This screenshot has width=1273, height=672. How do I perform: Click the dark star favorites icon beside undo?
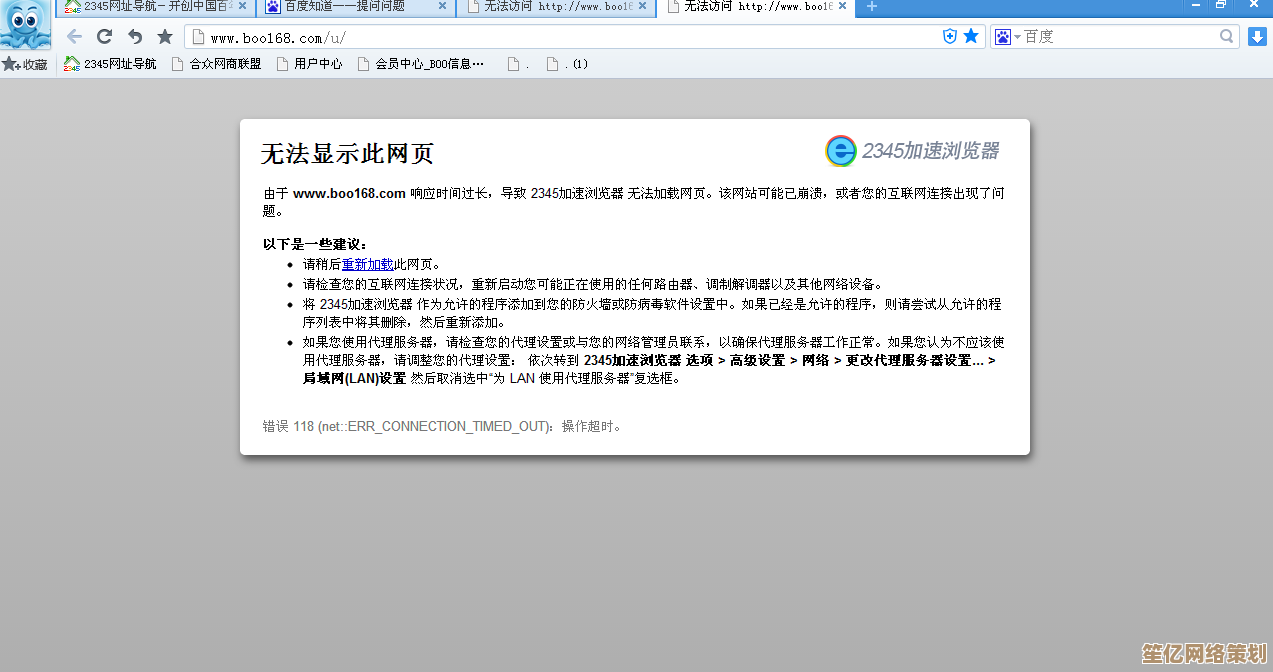(x=165, y=37)
